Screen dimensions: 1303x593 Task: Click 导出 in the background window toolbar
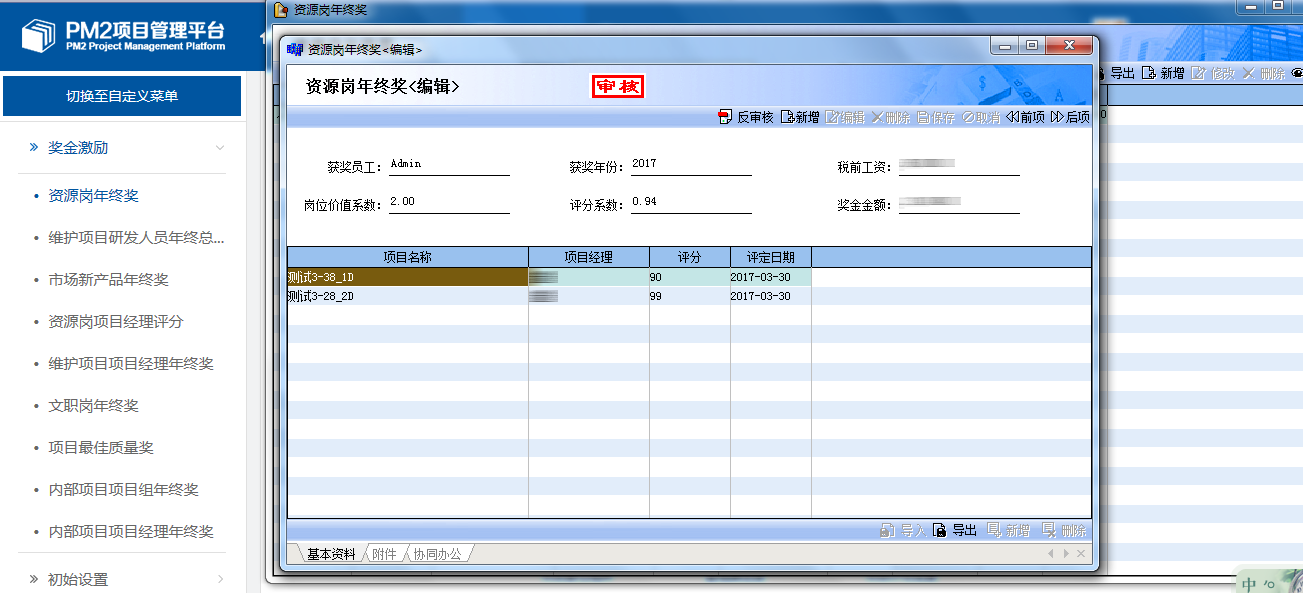[x=1114, y=73]
